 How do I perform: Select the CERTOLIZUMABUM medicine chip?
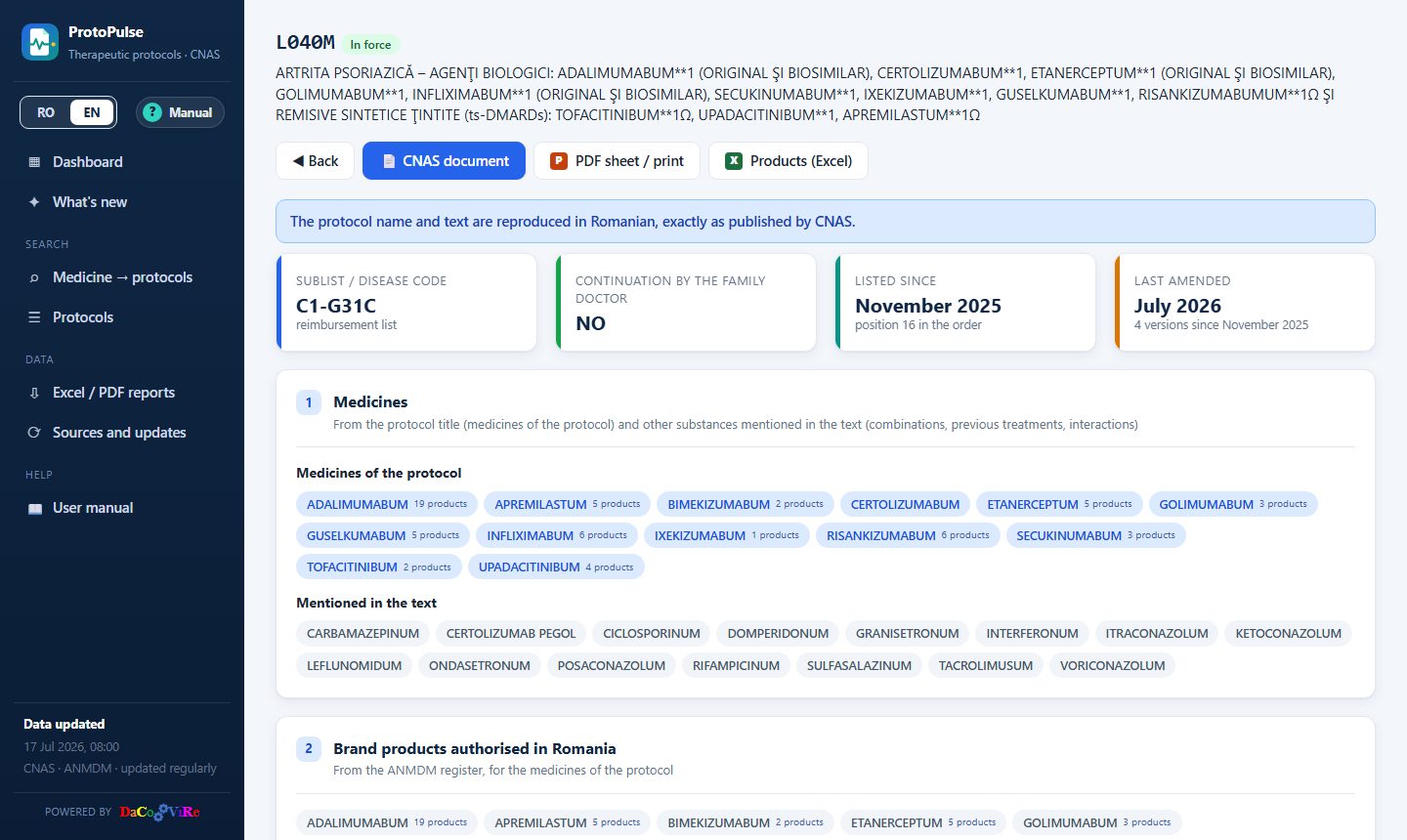pos(905,504)
